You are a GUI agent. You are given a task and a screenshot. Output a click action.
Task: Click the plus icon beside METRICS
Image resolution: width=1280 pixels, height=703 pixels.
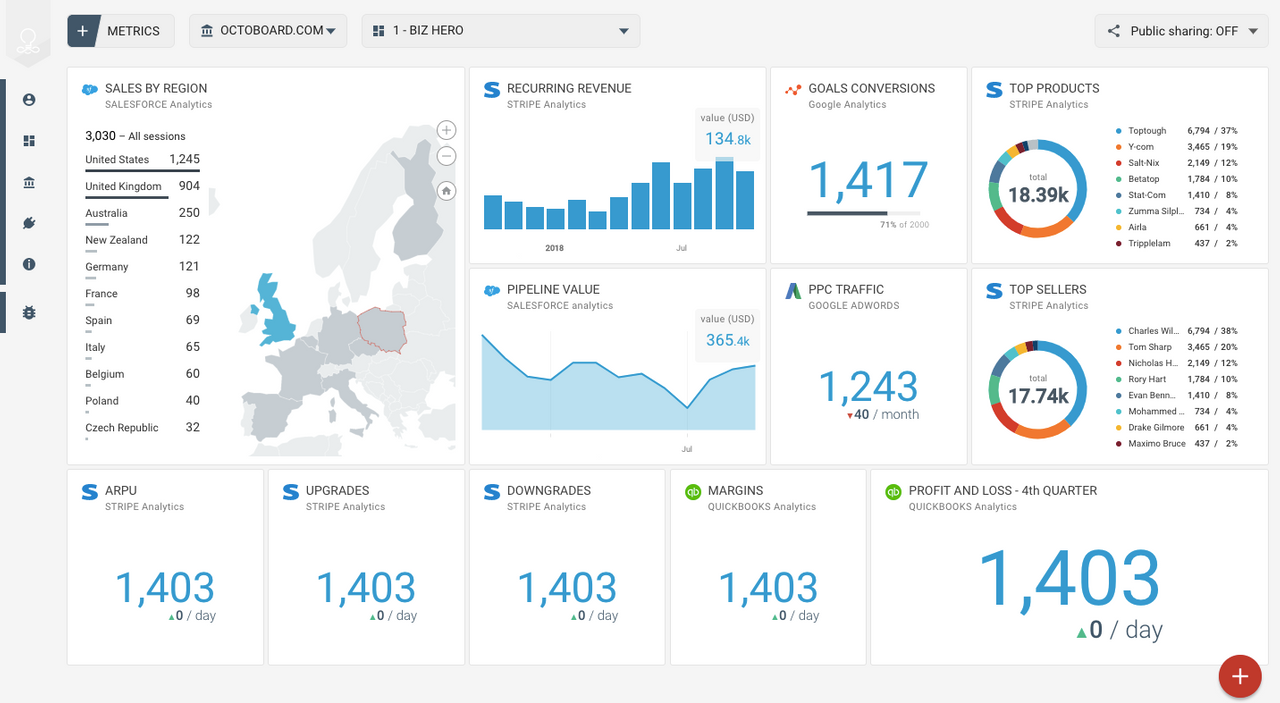(82, 31)
